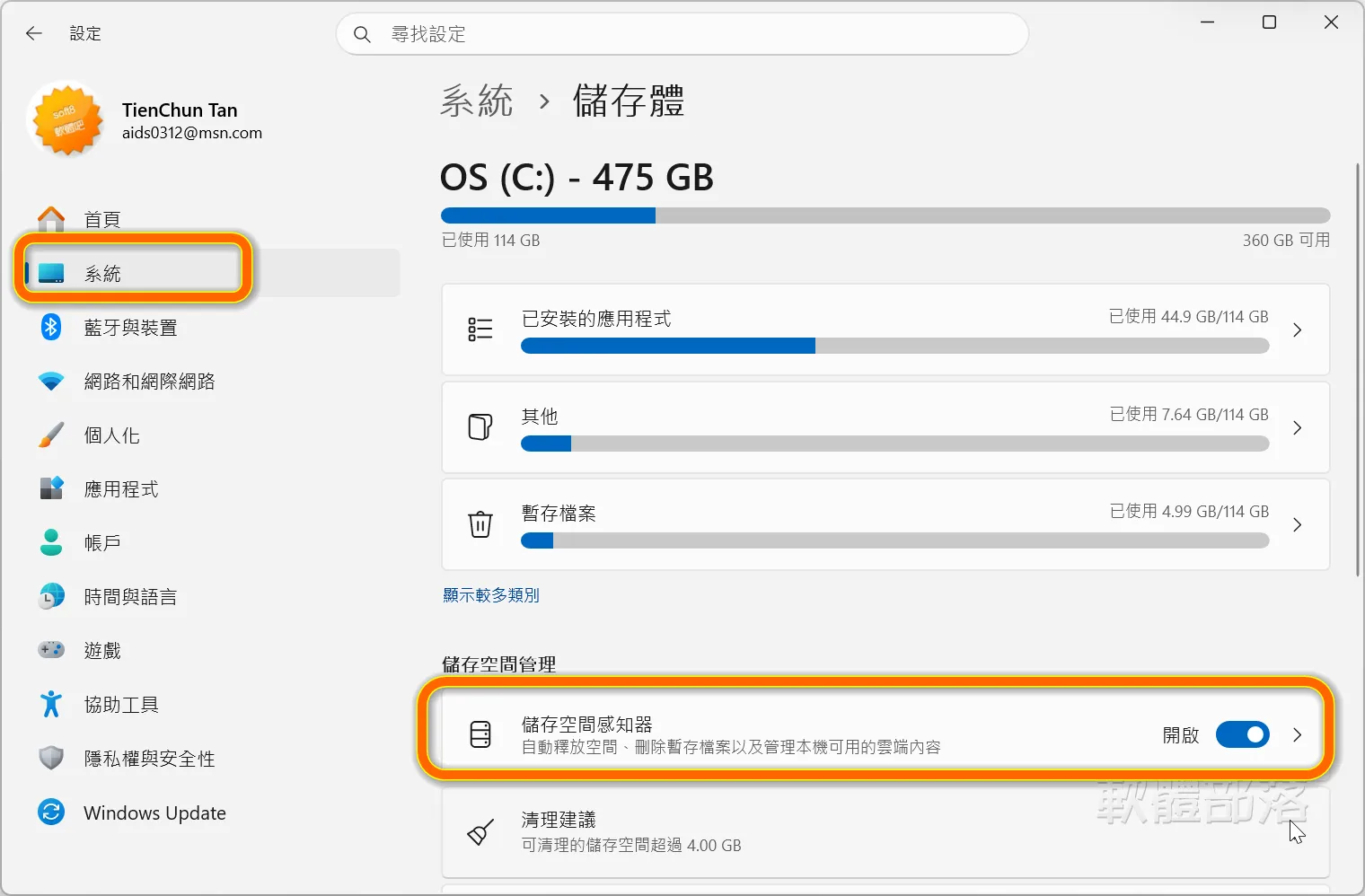The image size is (1365, 896).
Task: Click the paintbrush icon for 個人化
Action: [51, 435]
